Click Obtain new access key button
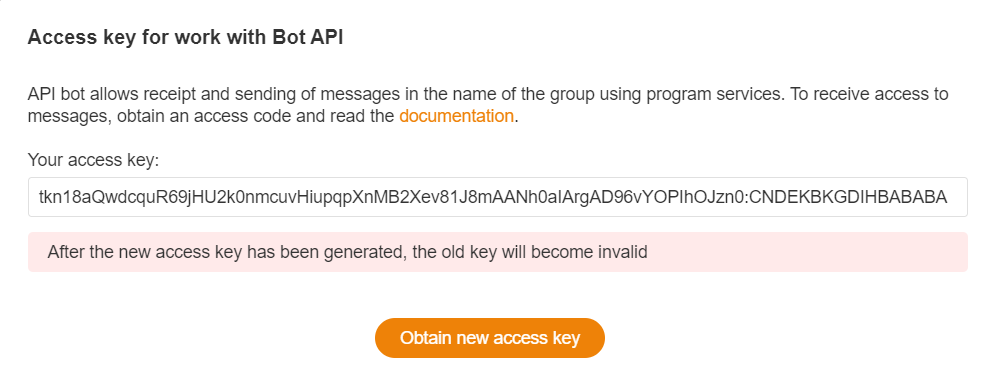 click(490, 338)
